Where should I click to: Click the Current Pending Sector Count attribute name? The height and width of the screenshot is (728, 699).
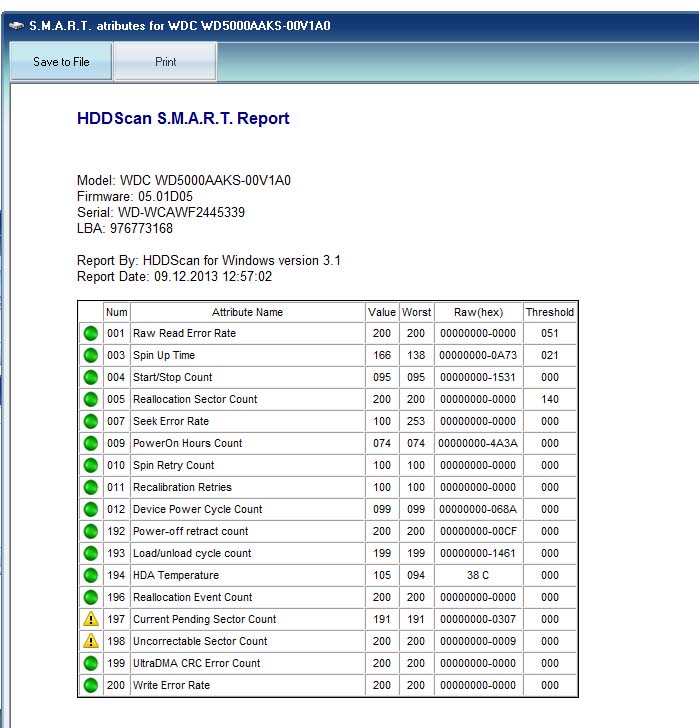204,619
